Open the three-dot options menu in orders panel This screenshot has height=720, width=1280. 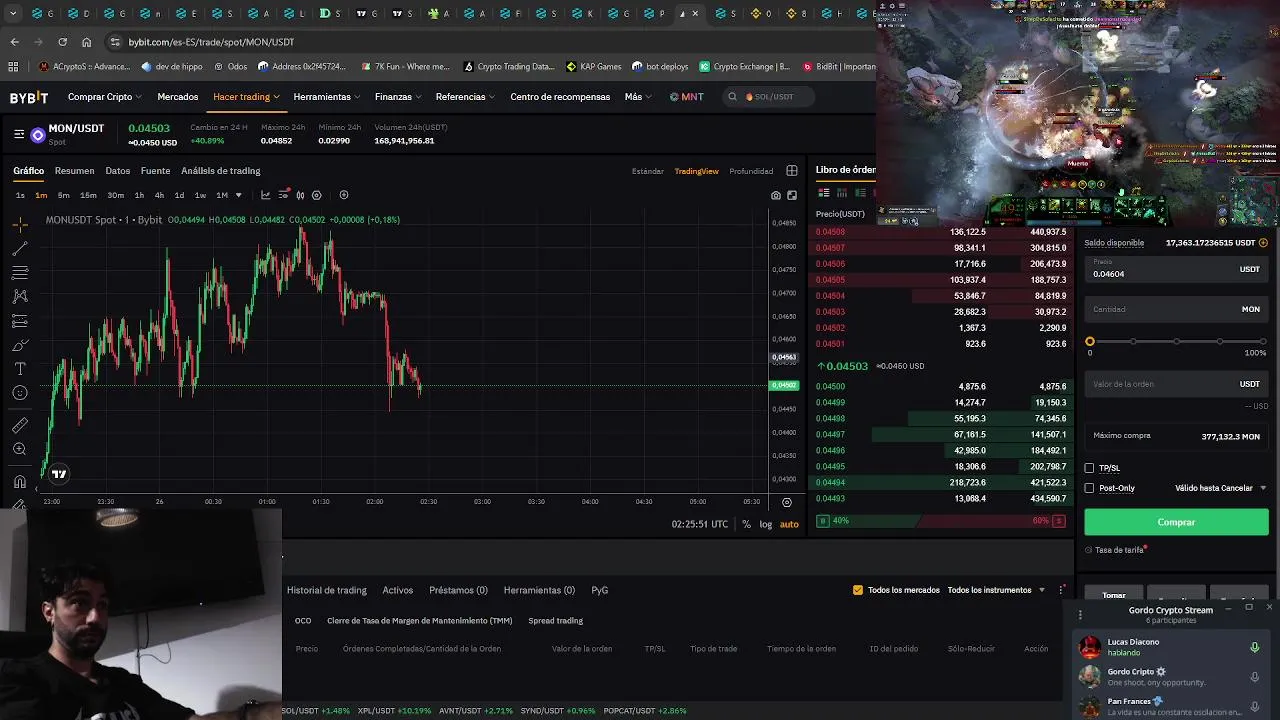tap(1062, 590)
